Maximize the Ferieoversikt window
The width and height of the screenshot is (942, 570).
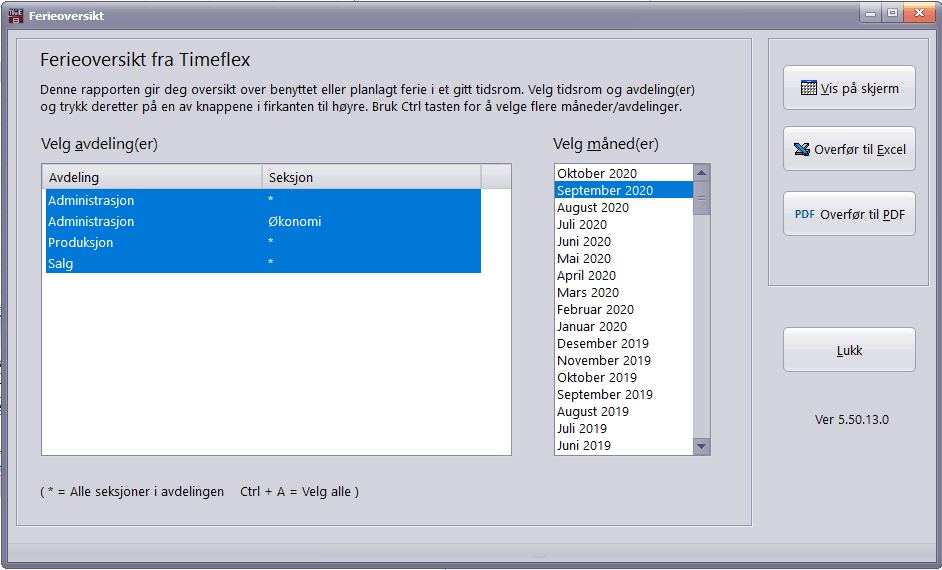tap(891, 13)
